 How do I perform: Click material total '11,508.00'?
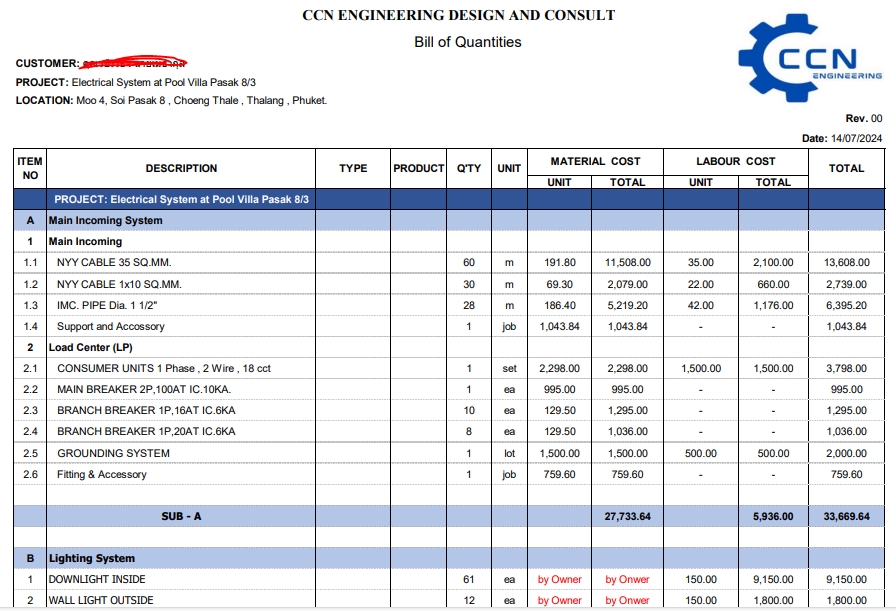click(x=627, y=263)
